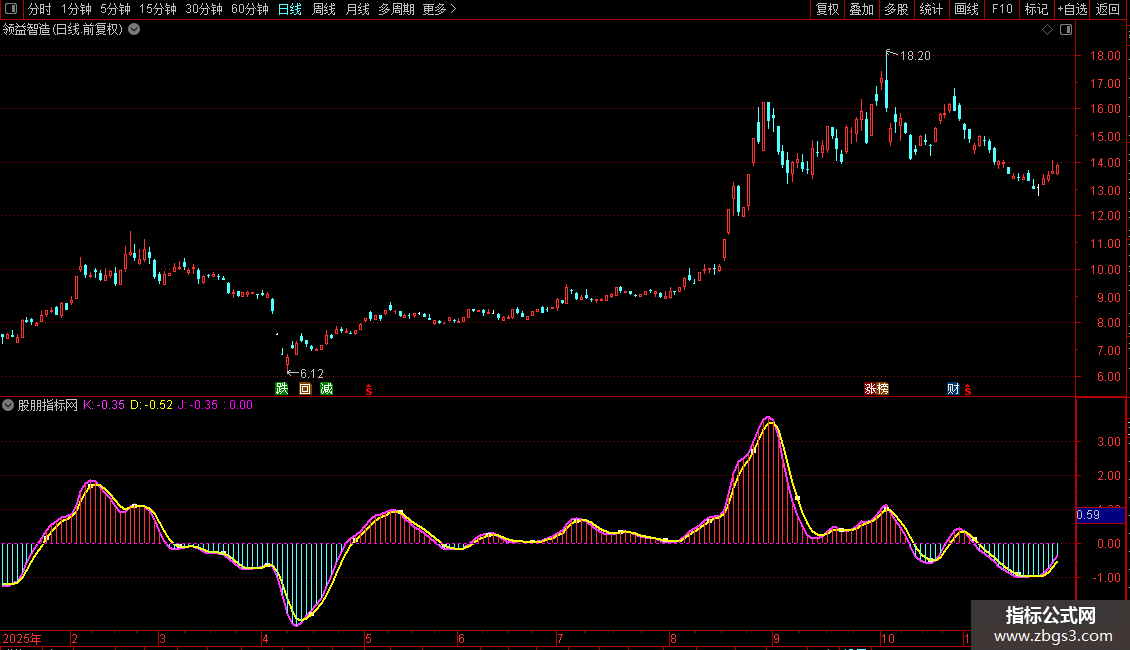Click the 18.20 high price label
The height and width of the screenshot is (650, 1130).
[x=915, y=56]
